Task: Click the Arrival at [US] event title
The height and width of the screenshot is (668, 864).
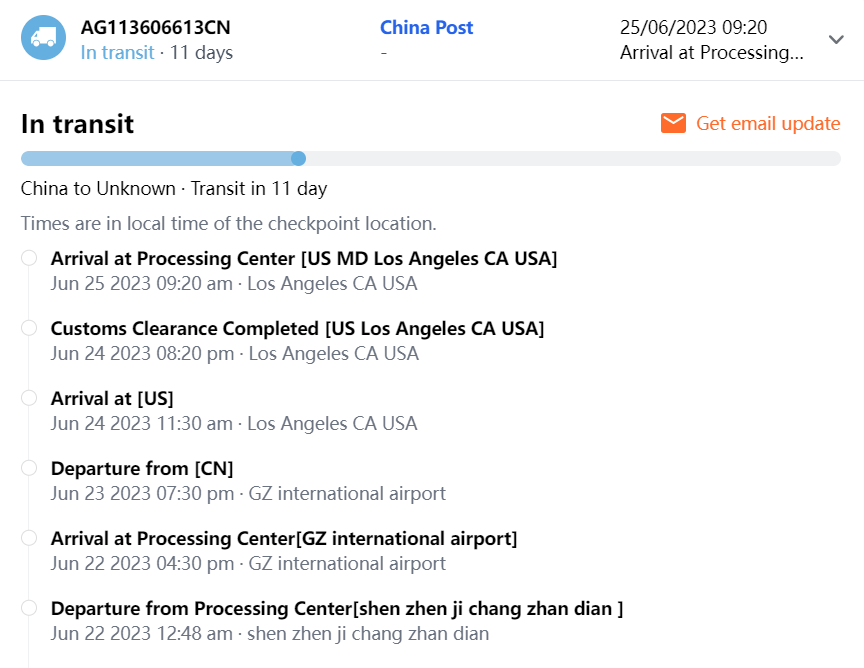Action: point(112,398)
